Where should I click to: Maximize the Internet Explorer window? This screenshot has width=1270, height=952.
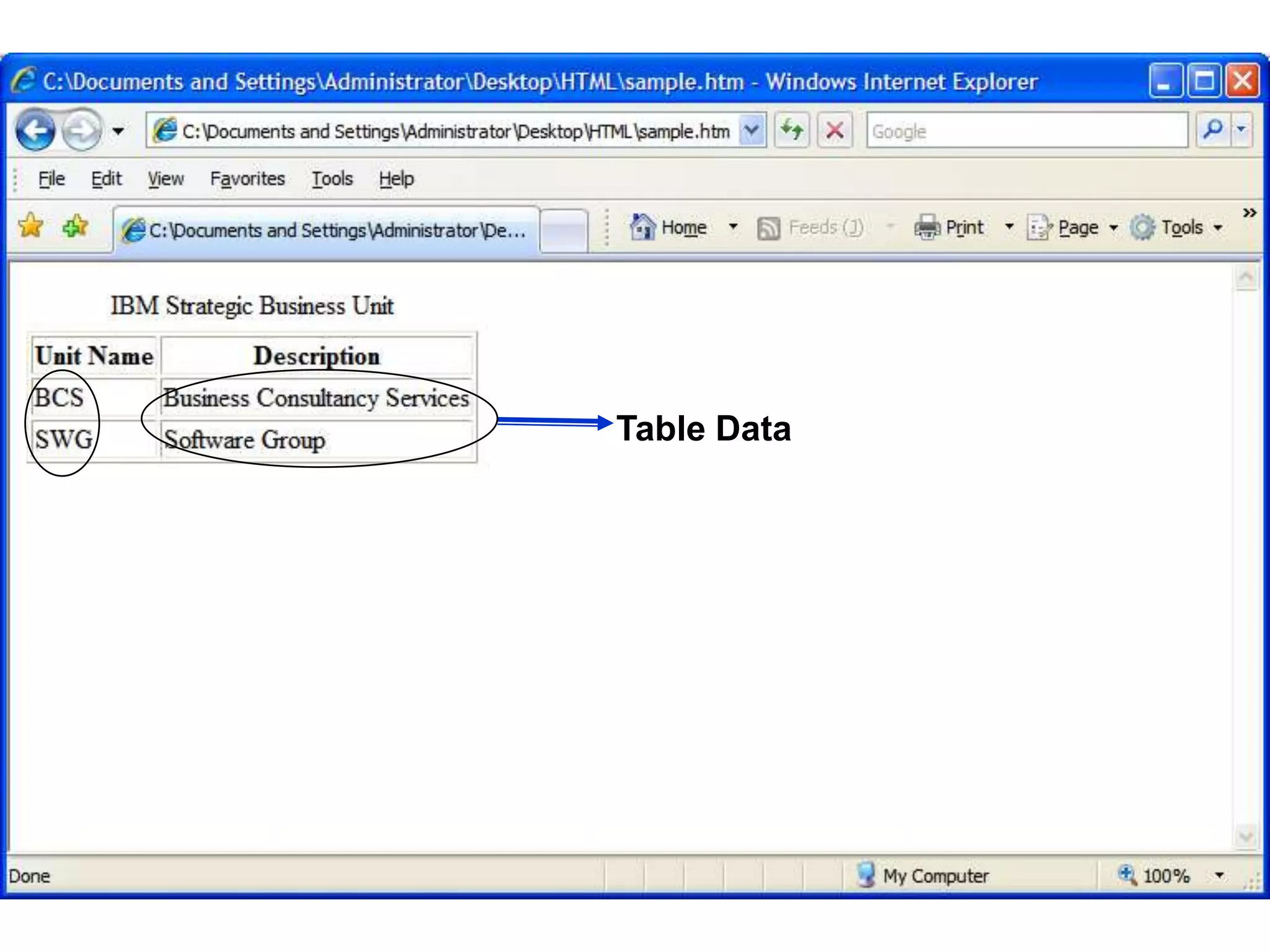tap(1204, 81)
